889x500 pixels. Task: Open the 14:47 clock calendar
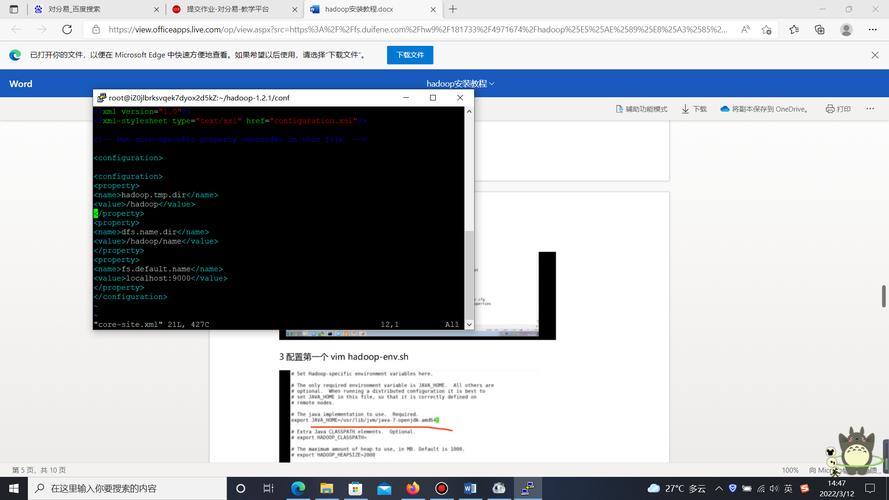836,488
